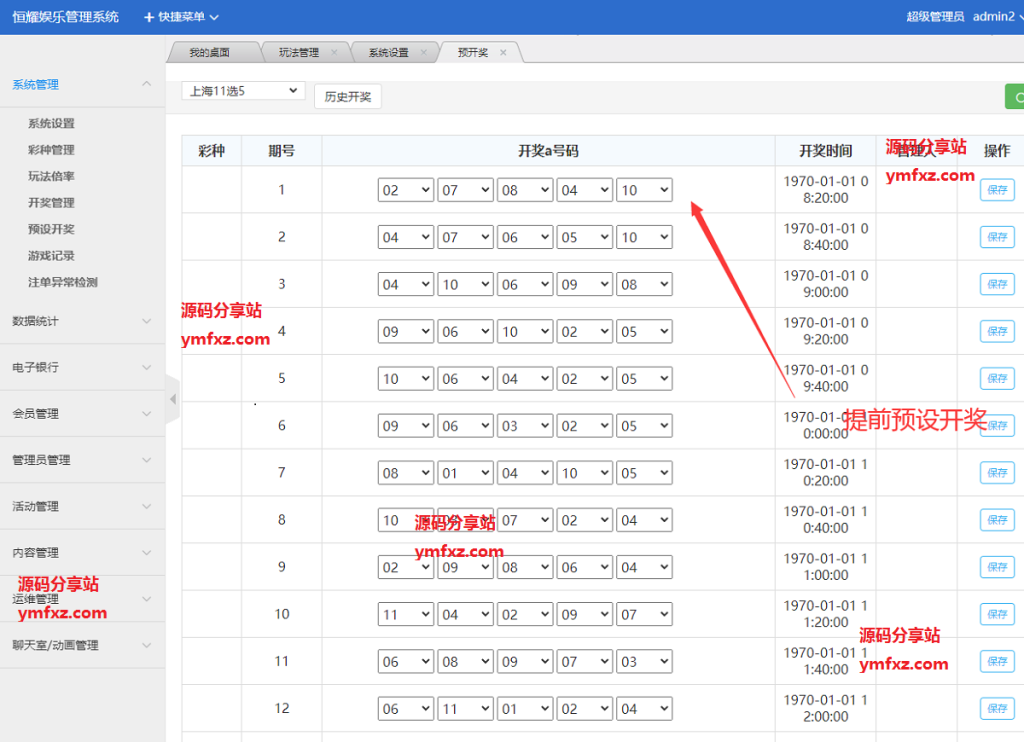Click 保存 on the period 12 row
The height and width of the screenshot is (742, 1024).
(x=997, y=708)
